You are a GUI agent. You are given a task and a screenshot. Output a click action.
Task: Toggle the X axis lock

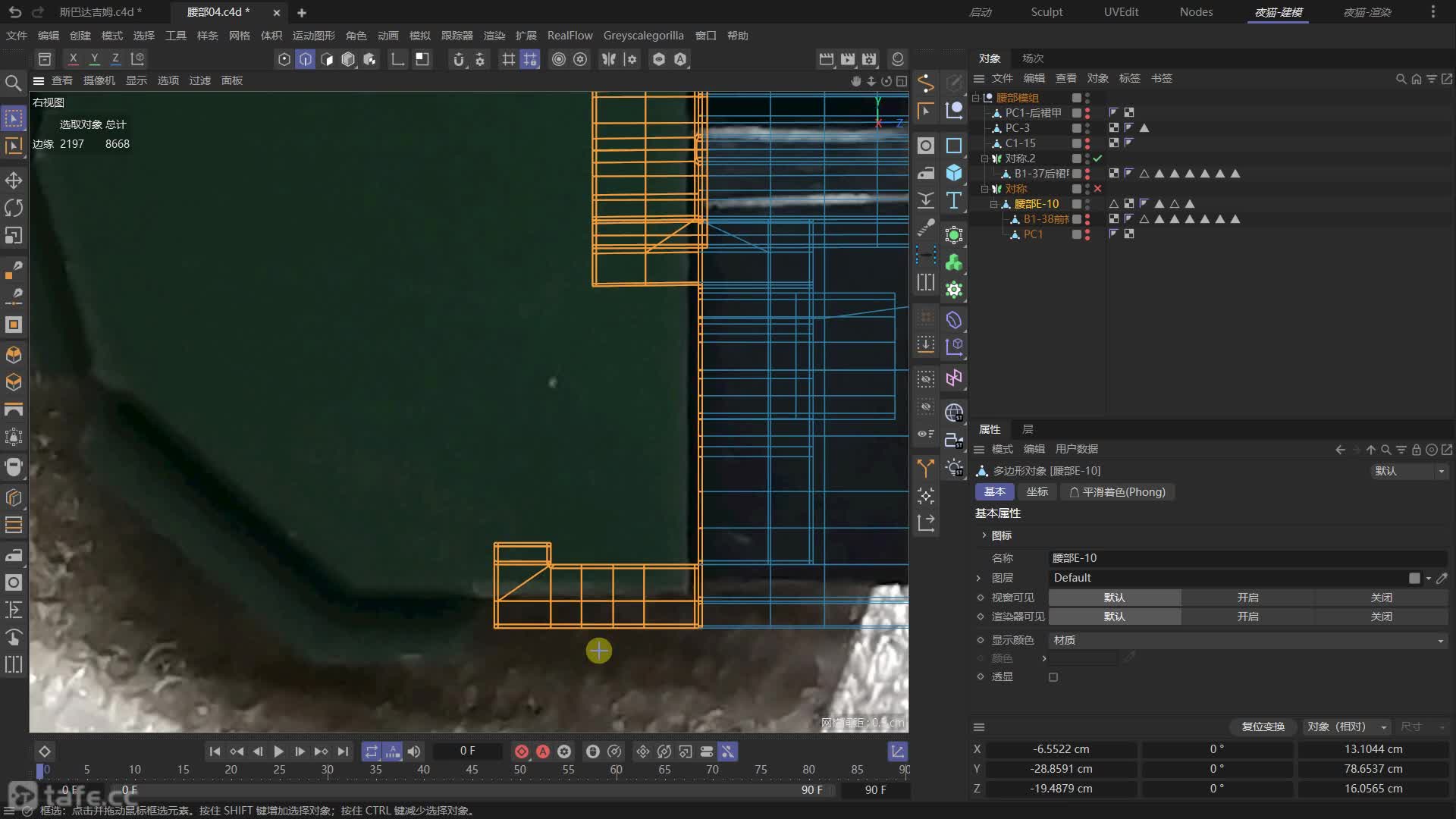click(x=73, y=58)
